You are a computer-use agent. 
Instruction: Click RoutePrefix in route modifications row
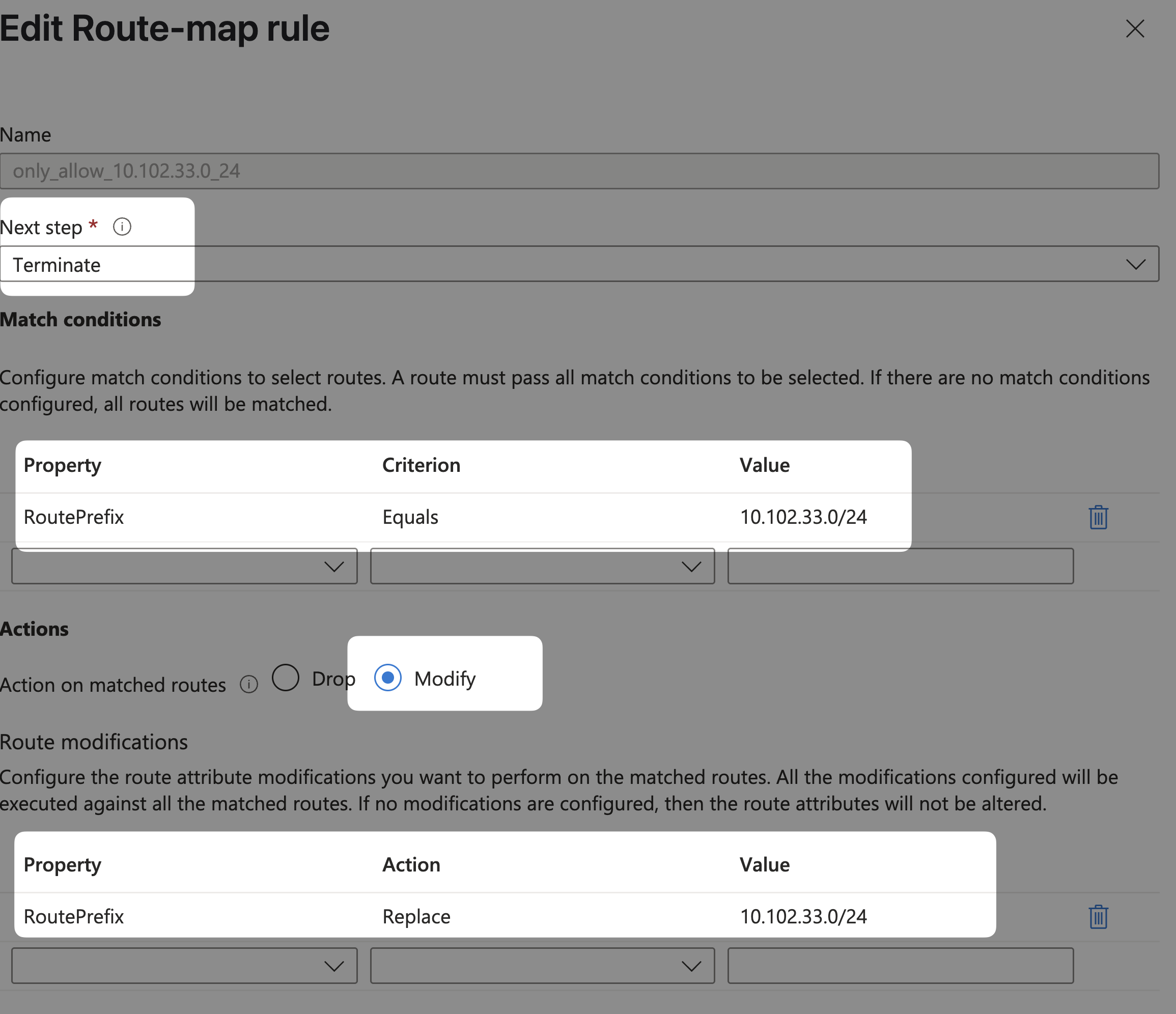74,916
